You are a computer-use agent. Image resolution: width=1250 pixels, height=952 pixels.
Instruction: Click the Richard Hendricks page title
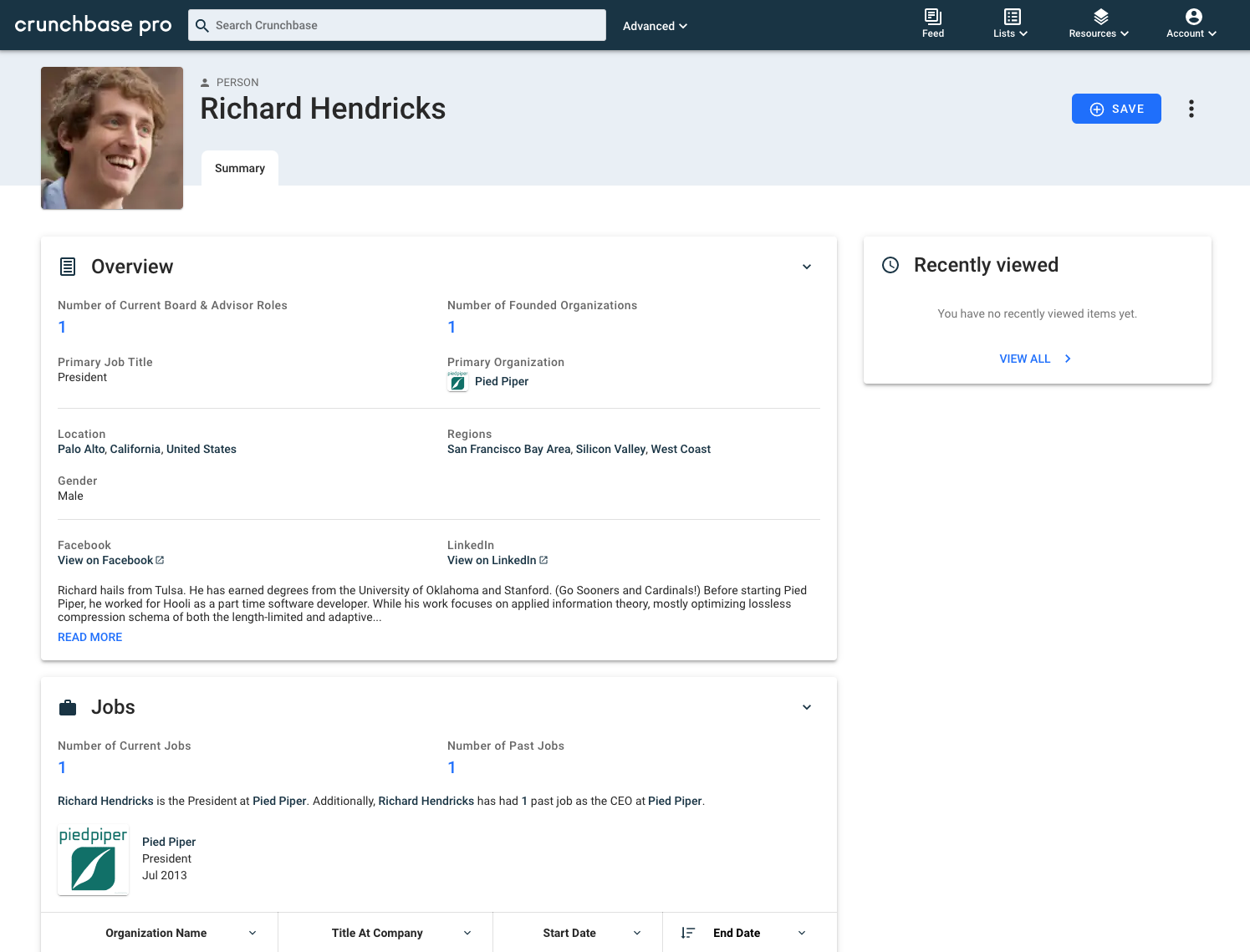(x=323, y=109)
